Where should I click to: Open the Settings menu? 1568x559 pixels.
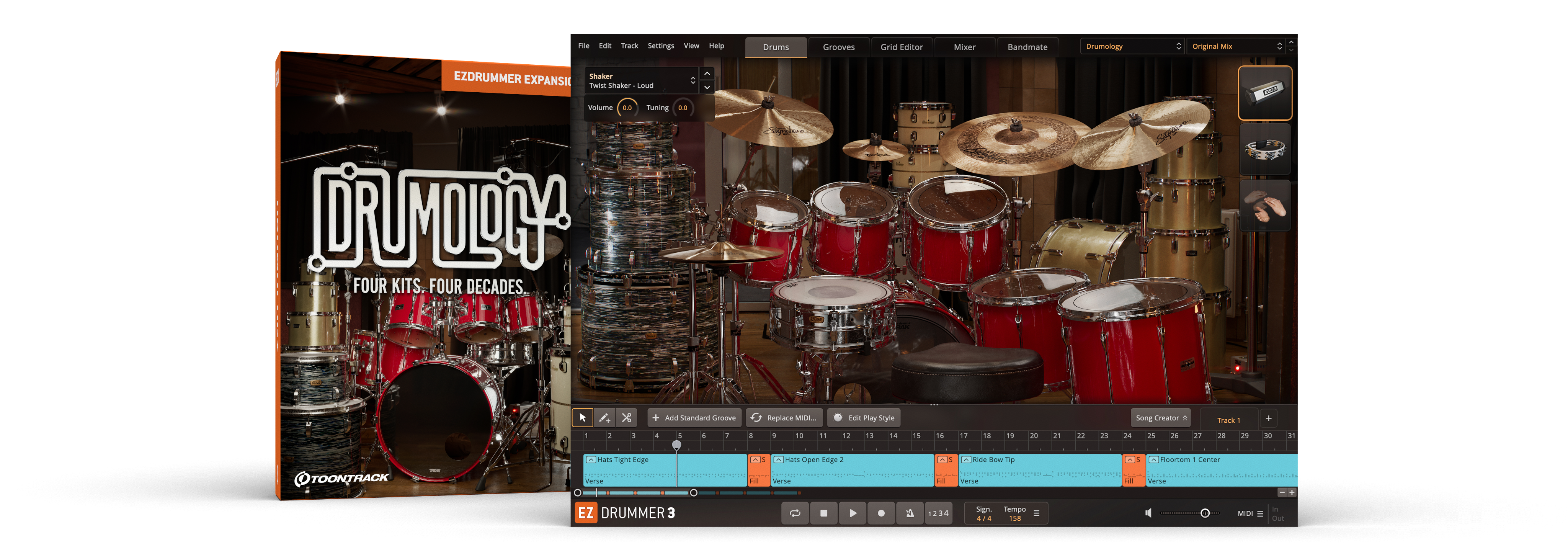[x=660, y=46]
